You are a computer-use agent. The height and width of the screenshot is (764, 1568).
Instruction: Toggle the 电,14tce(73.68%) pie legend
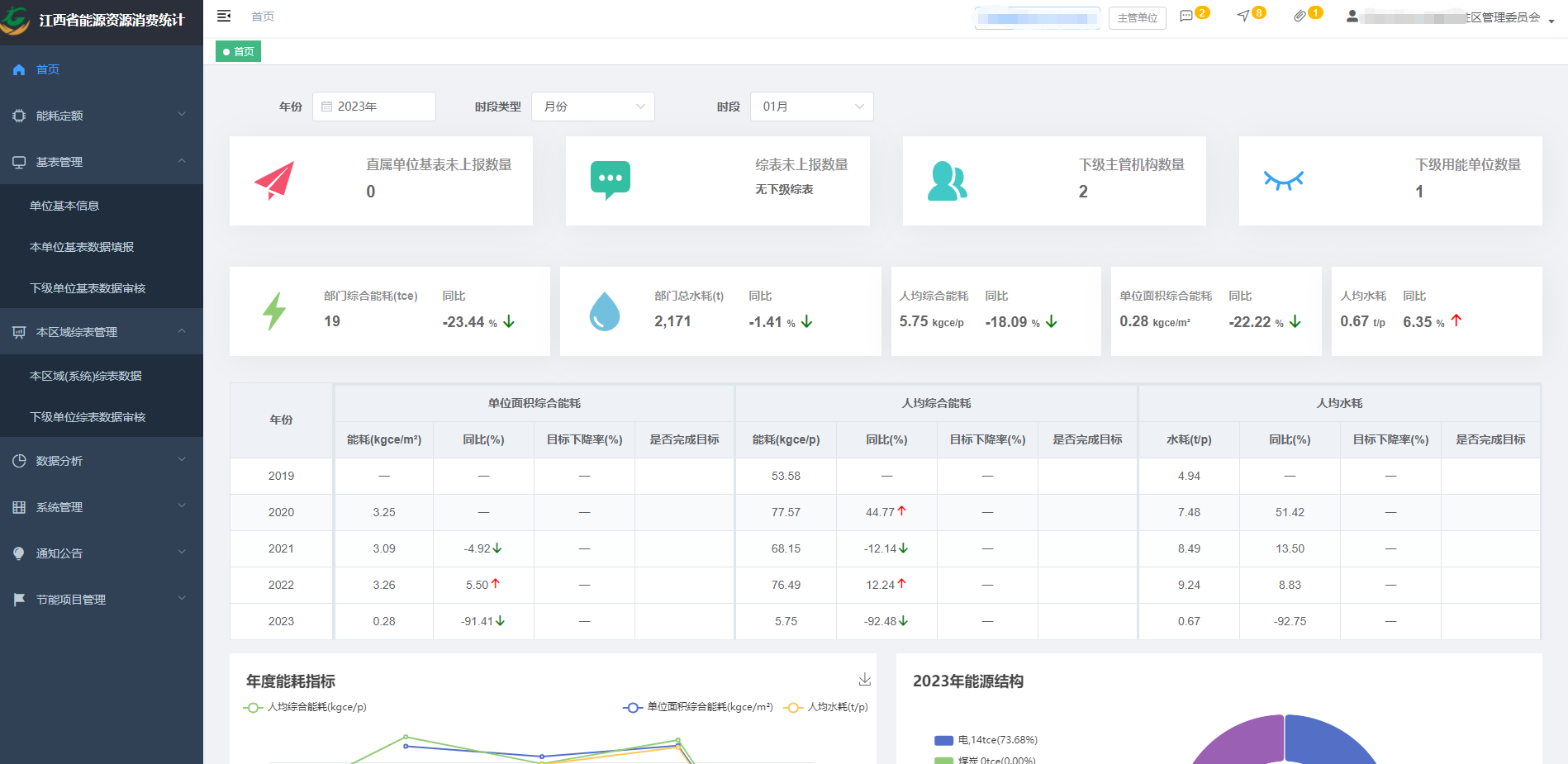click(x=986, y=740)
